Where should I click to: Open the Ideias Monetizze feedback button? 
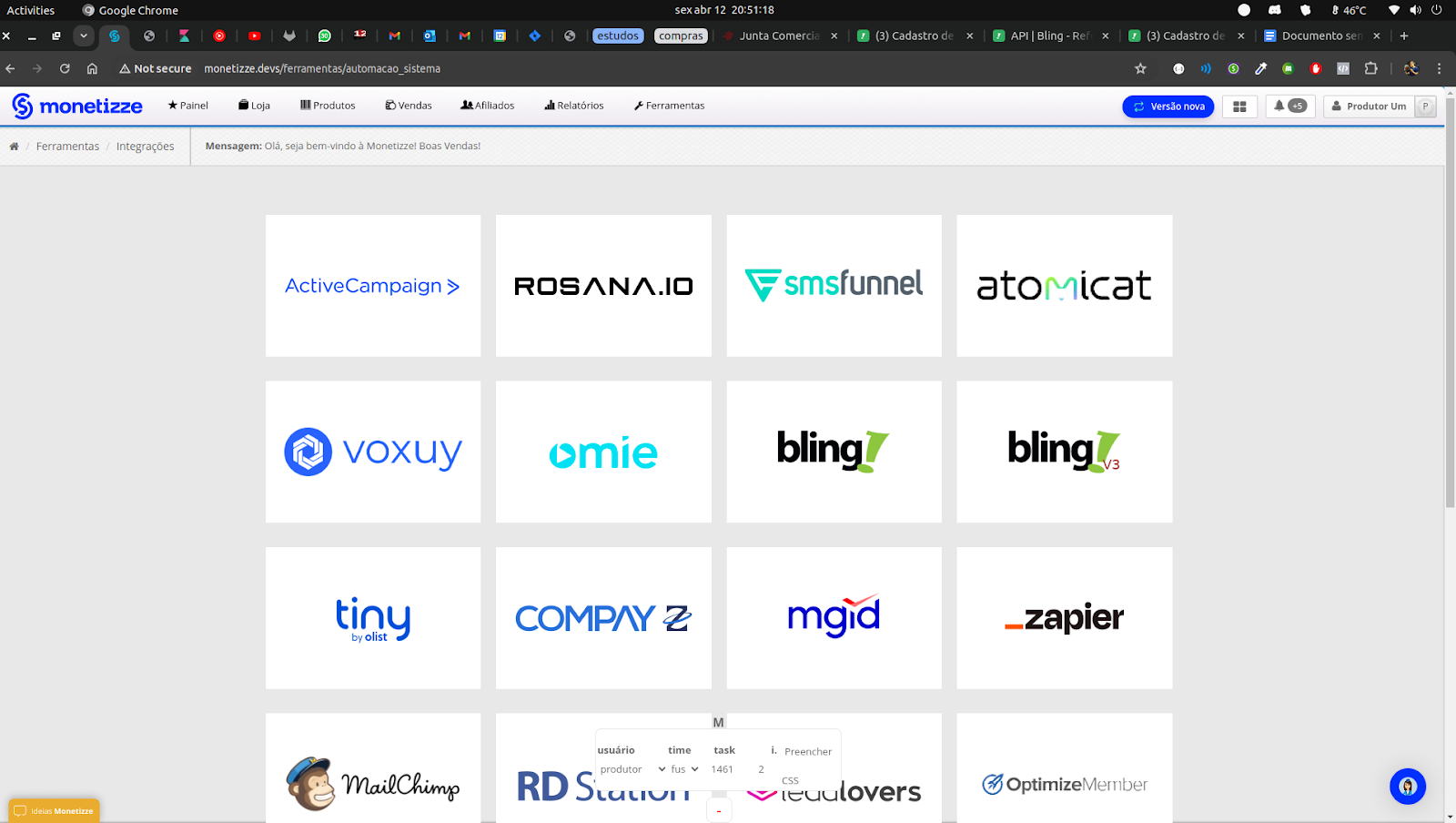(55, 810)
